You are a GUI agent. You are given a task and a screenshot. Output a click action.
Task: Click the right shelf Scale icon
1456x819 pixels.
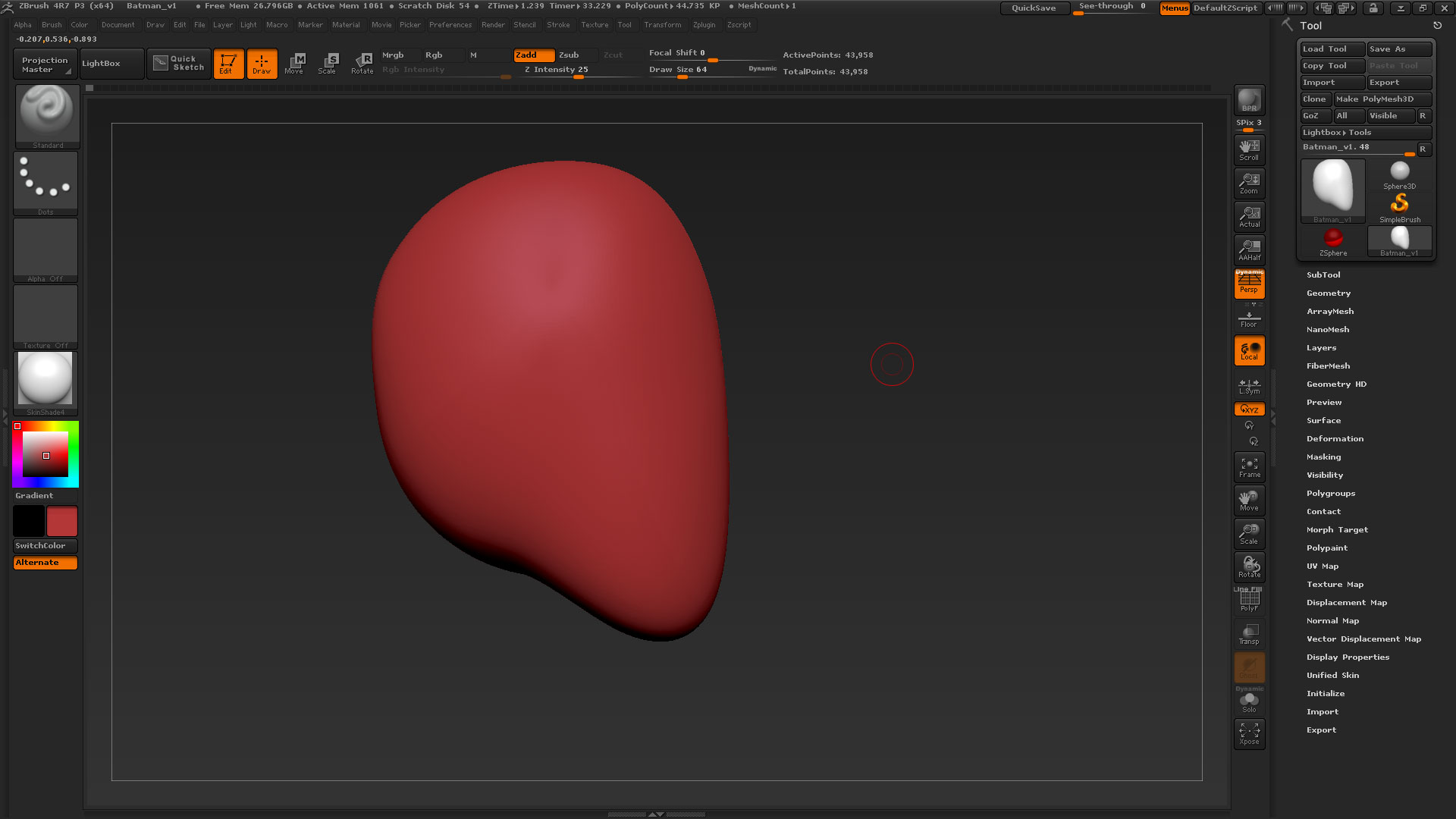tap(1249, 534)
